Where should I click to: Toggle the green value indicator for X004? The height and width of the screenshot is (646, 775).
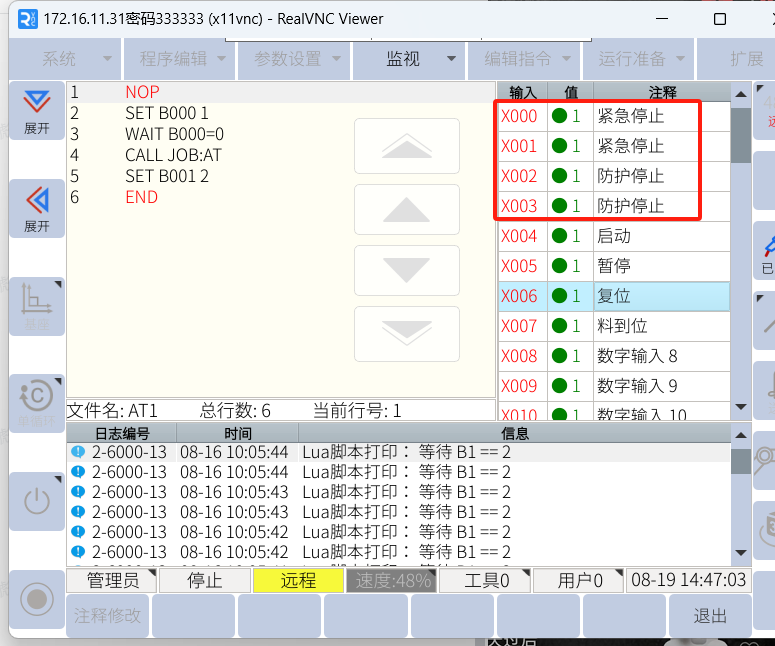[x=560, y=236]
